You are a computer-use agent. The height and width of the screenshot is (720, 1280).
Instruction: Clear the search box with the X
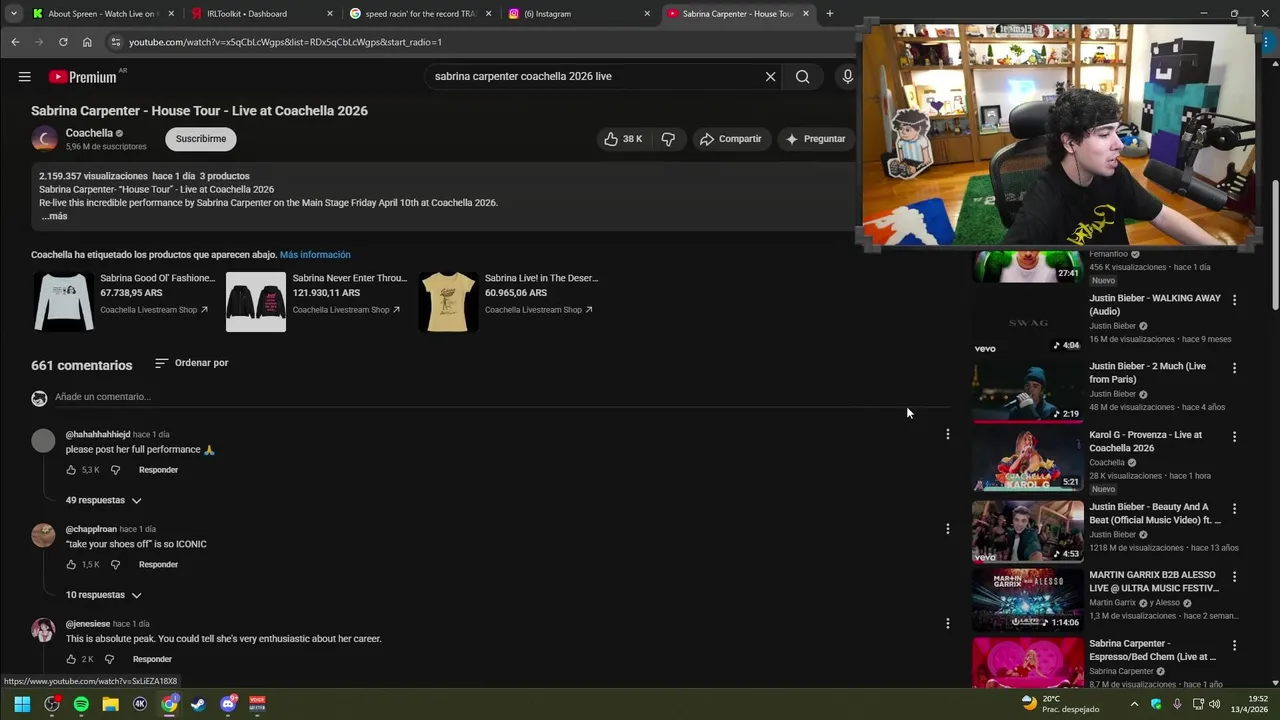tap(770, 77)
